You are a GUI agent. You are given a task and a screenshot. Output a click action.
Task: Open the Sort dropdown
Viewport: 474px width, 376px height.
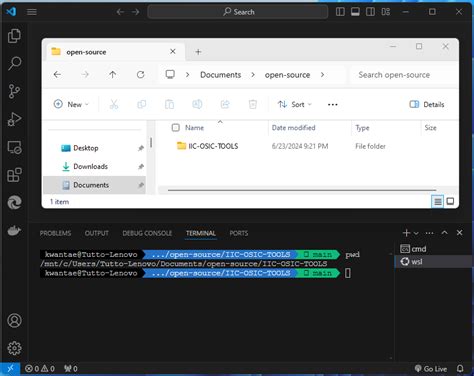pos(295,104)
